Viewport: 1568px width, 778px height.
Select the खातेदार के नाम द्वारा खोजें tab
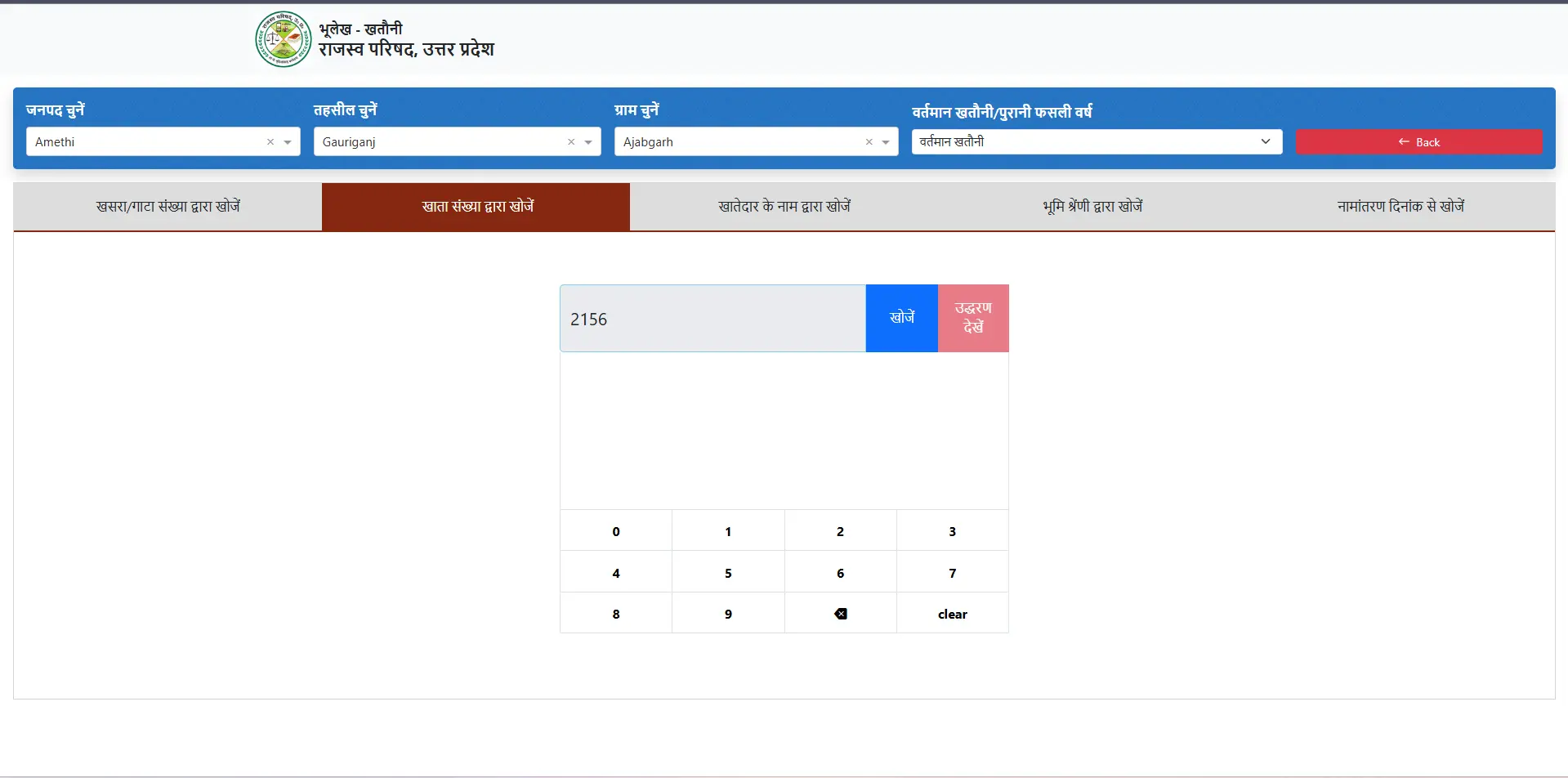click(784, 206)
